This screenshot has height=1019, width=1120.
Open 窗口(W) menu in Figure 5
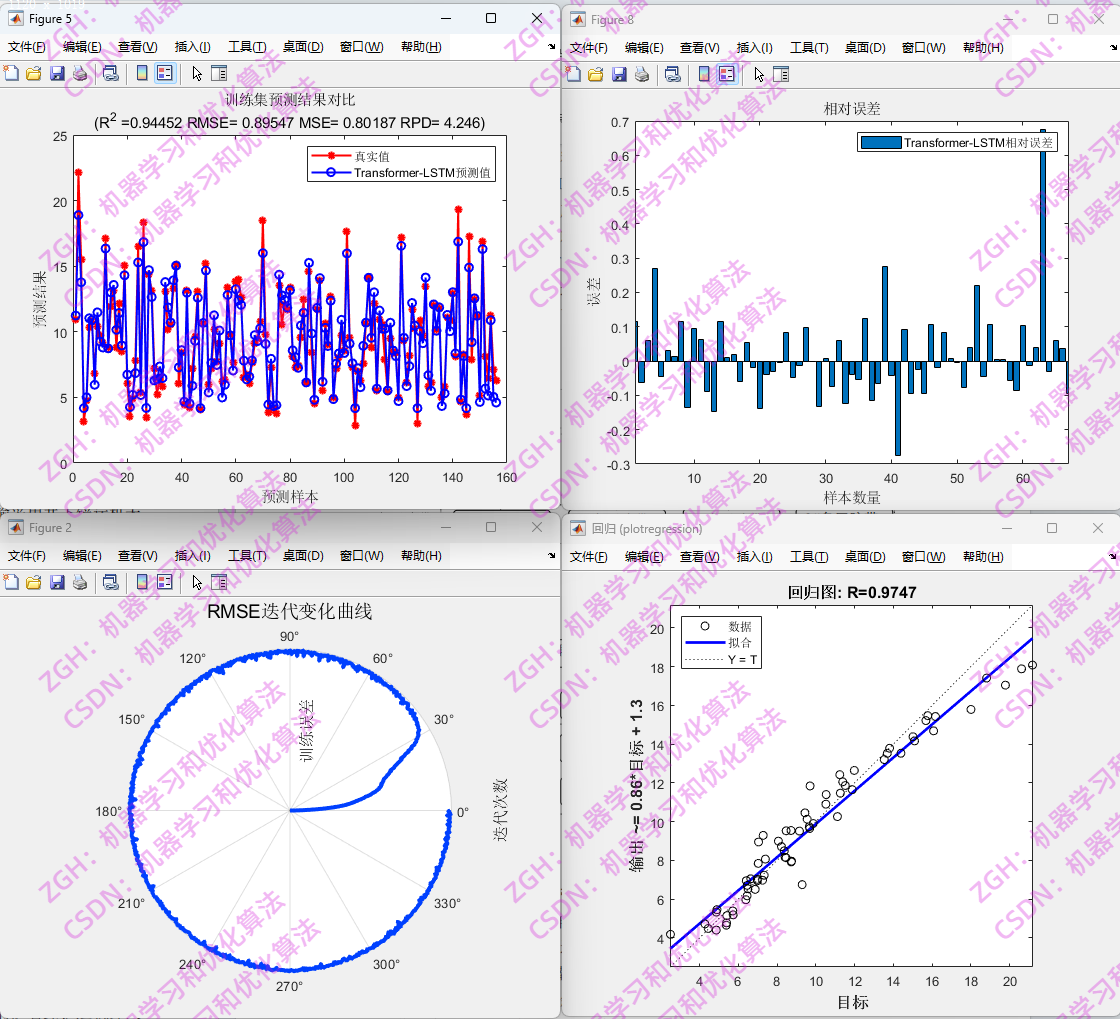pos(361,46)
